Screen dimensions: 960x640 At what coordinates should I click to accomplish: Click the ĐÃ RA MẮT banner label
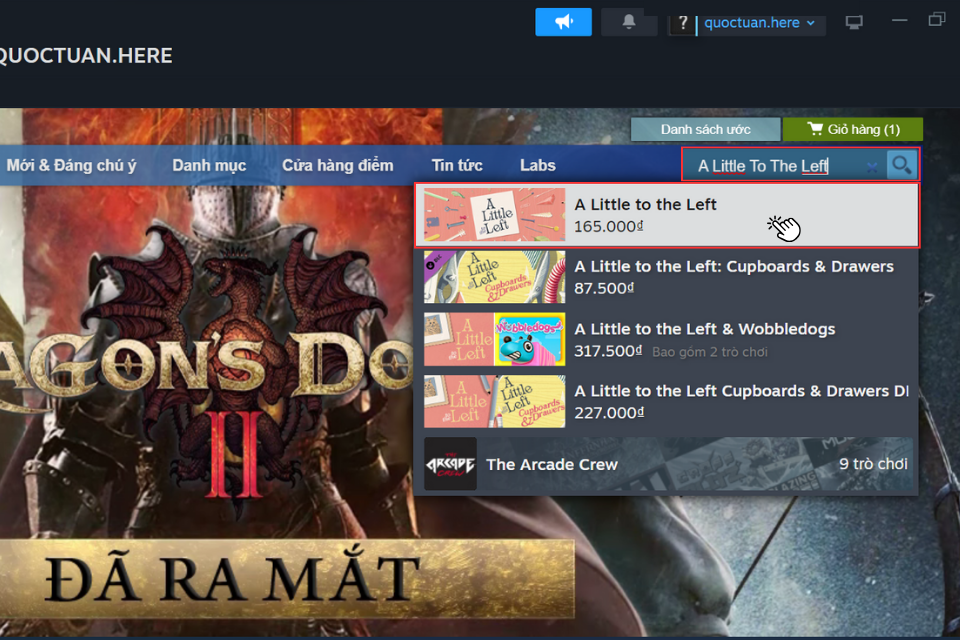coord(233,578)
